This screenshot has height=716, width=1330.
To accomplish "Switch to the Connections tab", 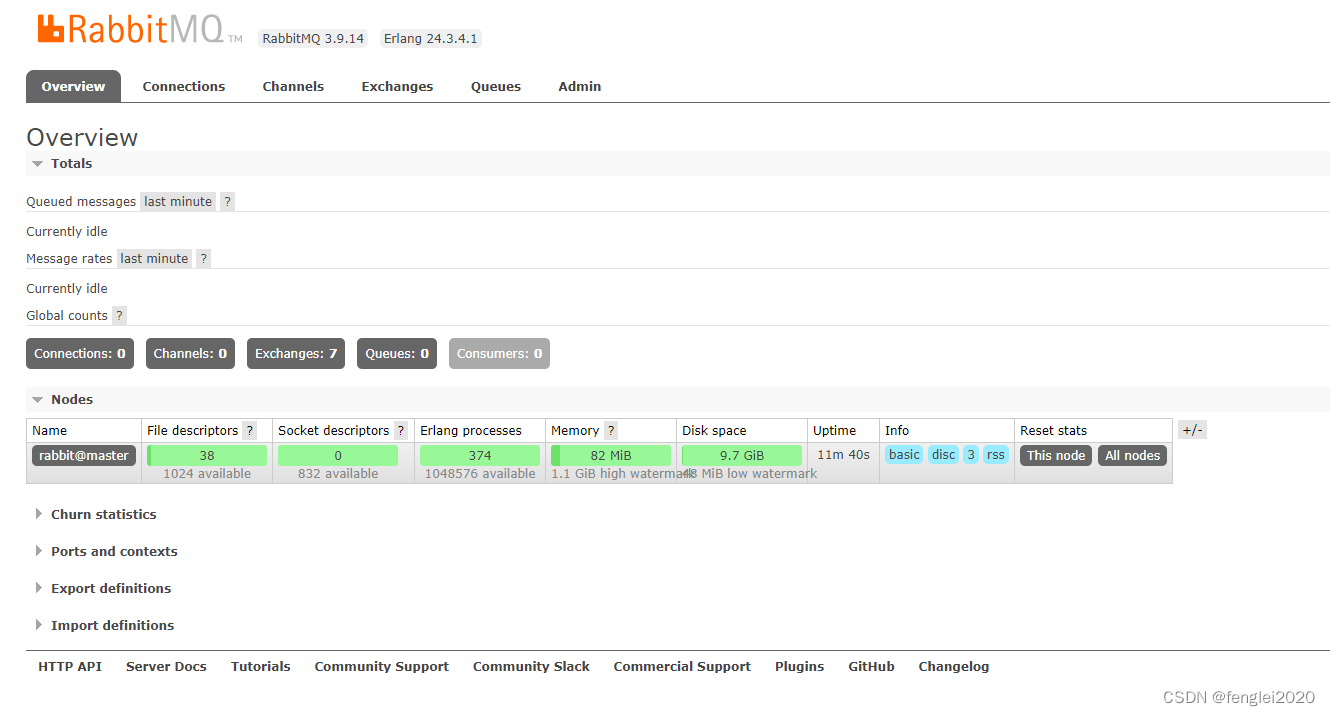I will (184, 86).
